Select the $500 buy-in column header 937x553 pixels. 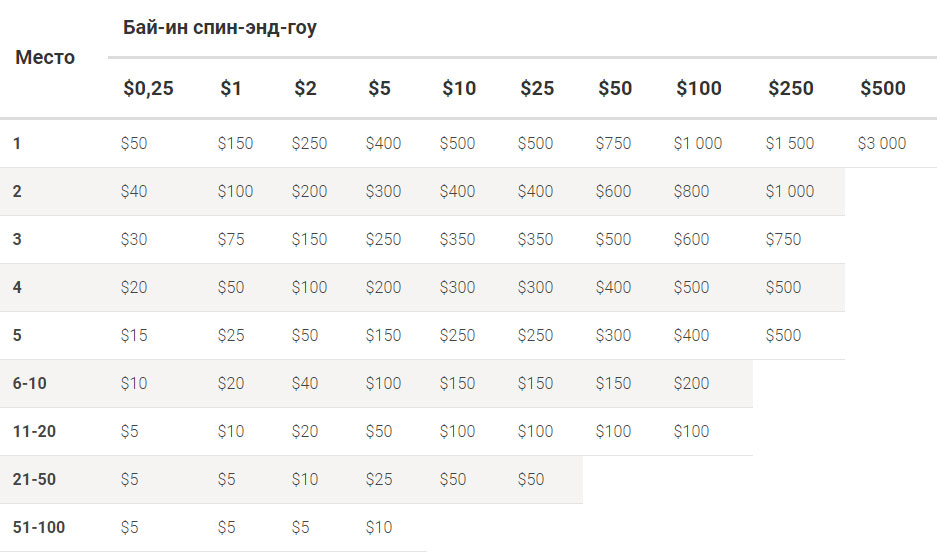click(883, 88)
